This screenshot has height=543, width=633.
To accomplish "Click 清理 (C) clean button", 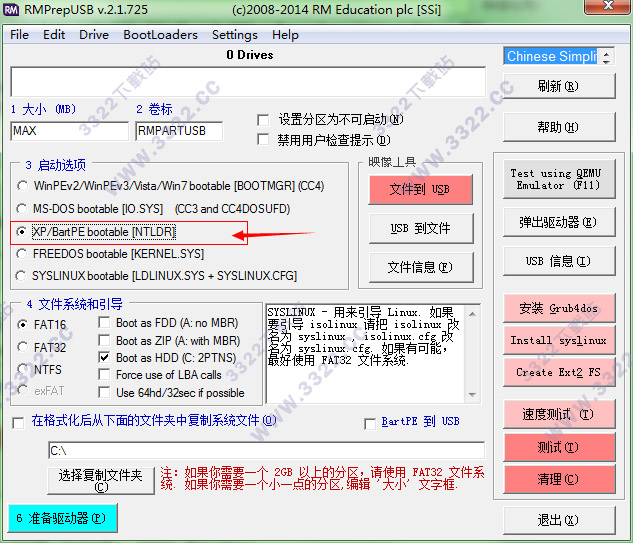I will coord(559,479).
